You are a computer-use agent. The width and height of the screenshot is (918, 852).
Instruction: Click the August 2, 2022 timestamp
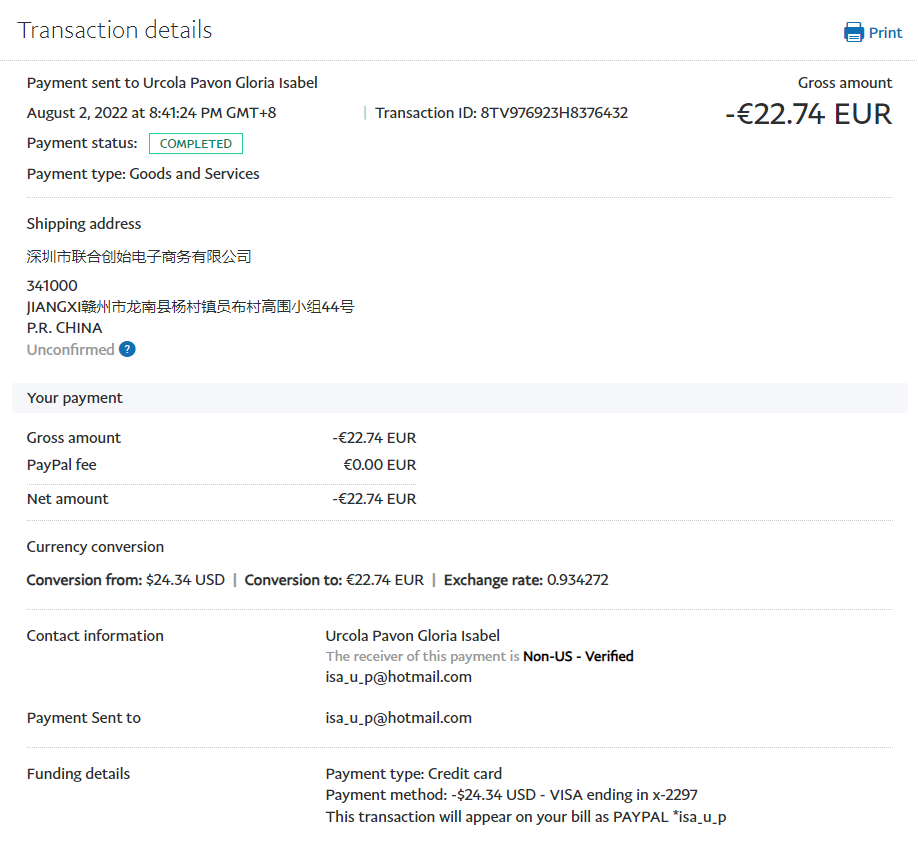click(x=151, y=113)
